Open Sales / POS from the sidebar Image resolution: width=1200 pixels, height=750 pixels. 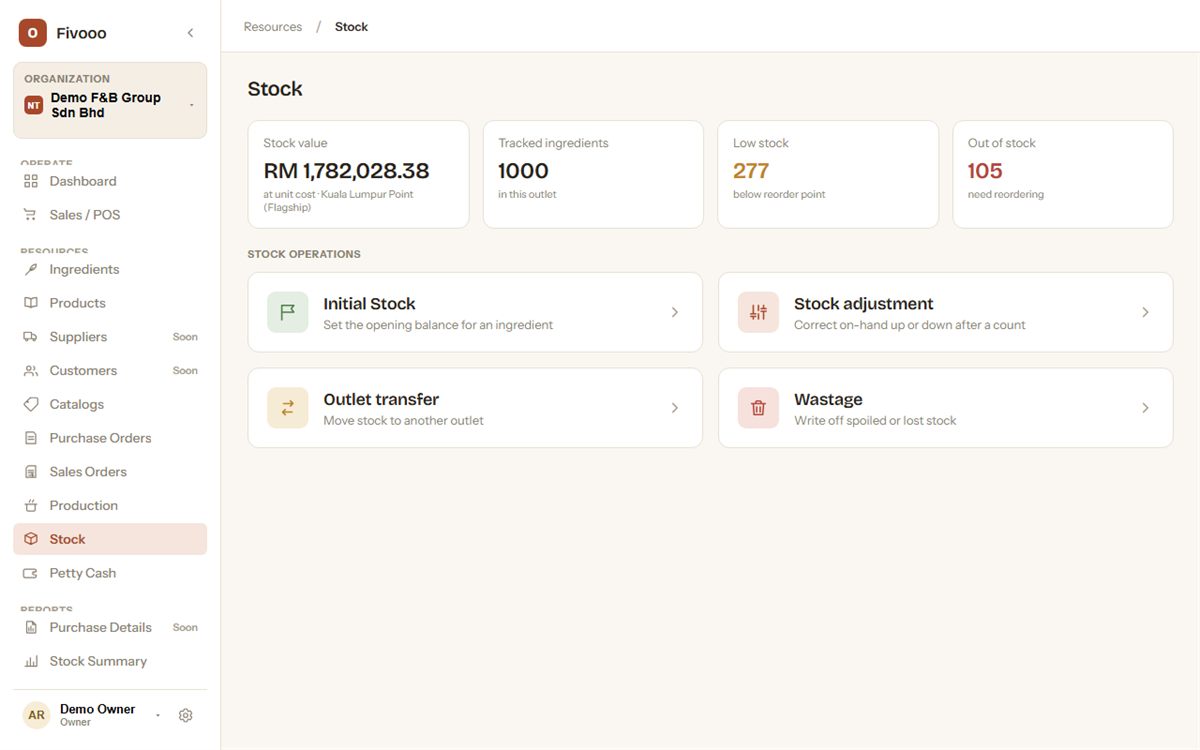click(x=110, y=215)
